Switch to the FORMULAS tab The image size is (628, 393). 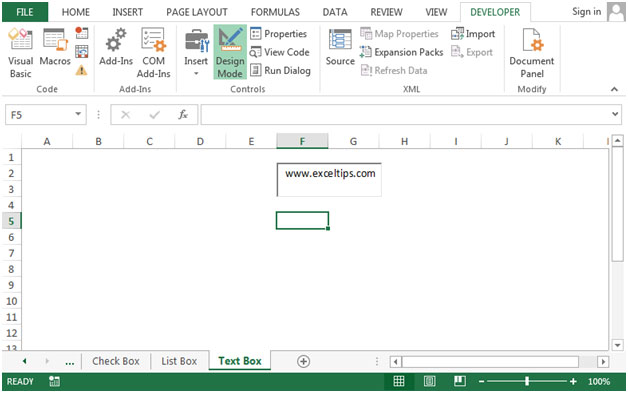[x=275, y=12]
